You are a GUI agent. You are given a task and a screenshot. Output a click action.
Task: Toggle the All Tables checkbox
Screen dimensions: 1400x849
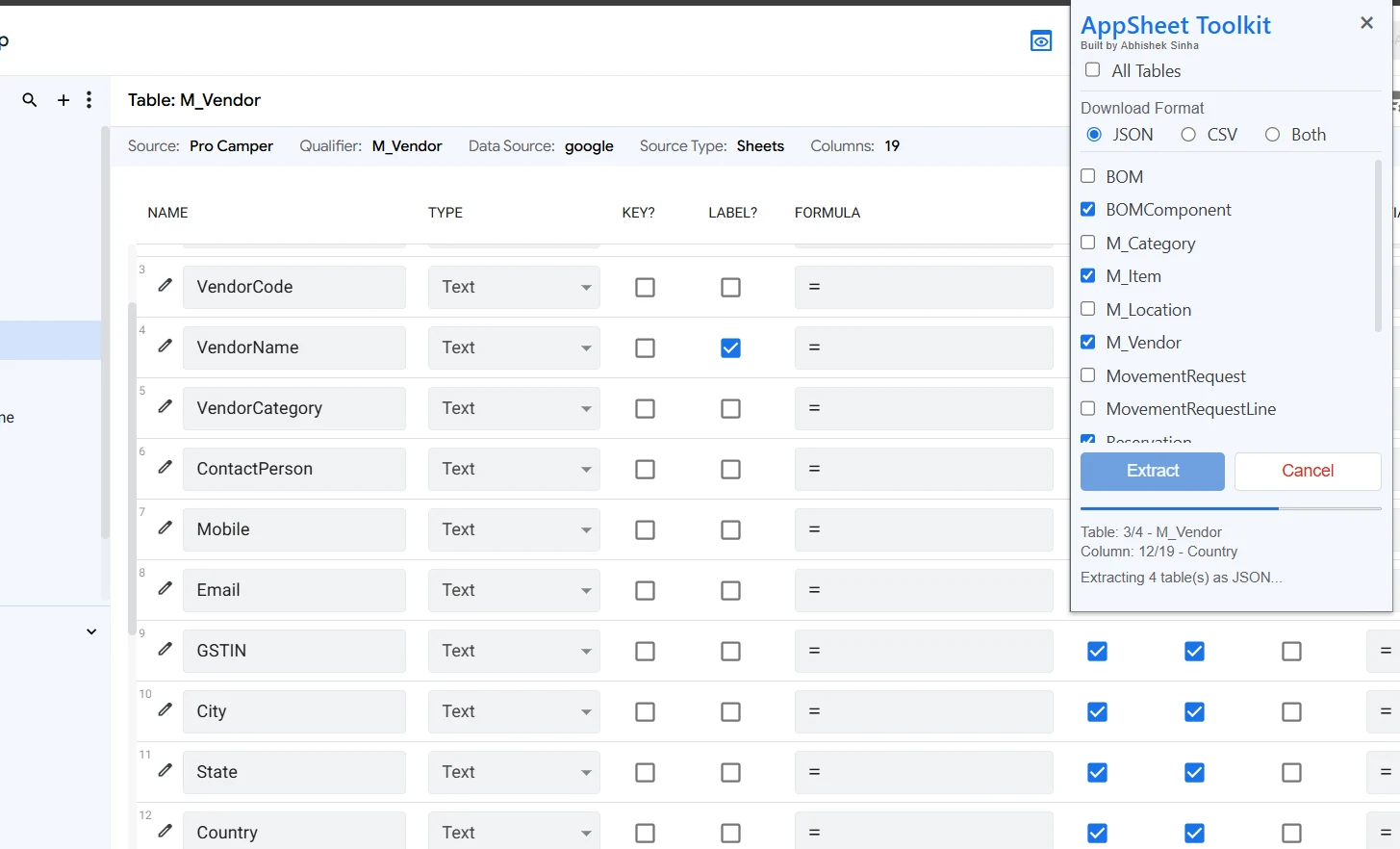point(1092,70)
